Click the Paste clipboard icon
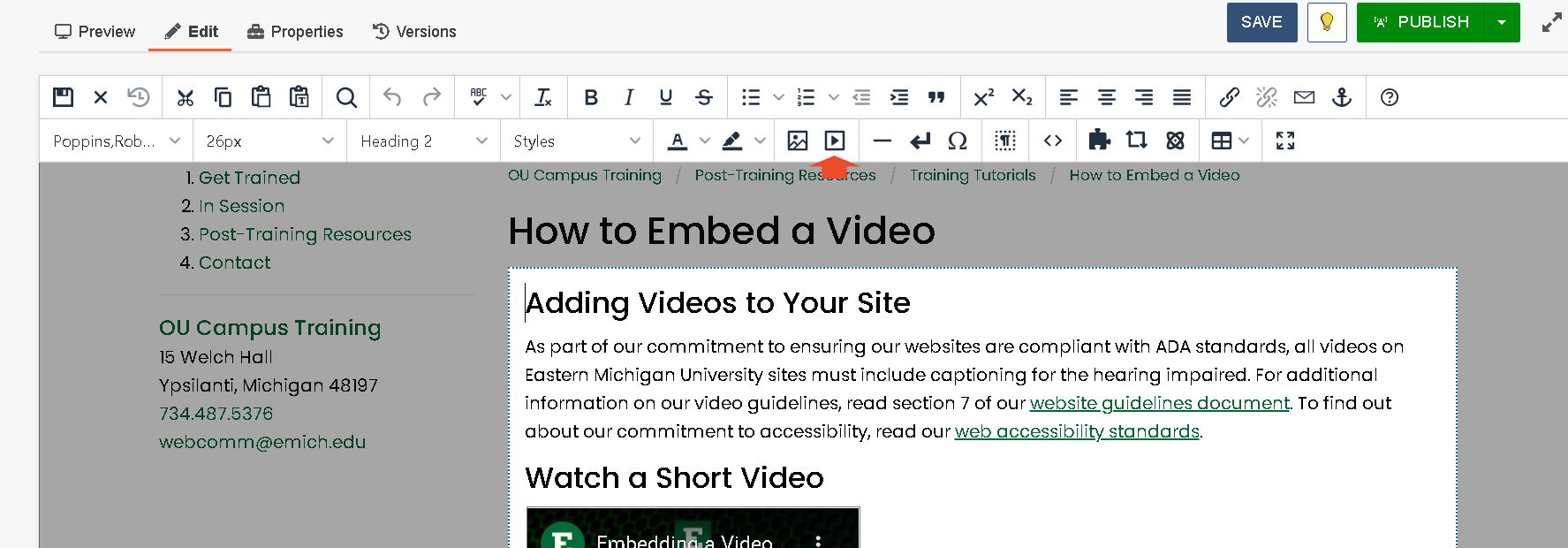Image resolution: width=1568 pixels, height=548 pixels. (x=261, y=97)
